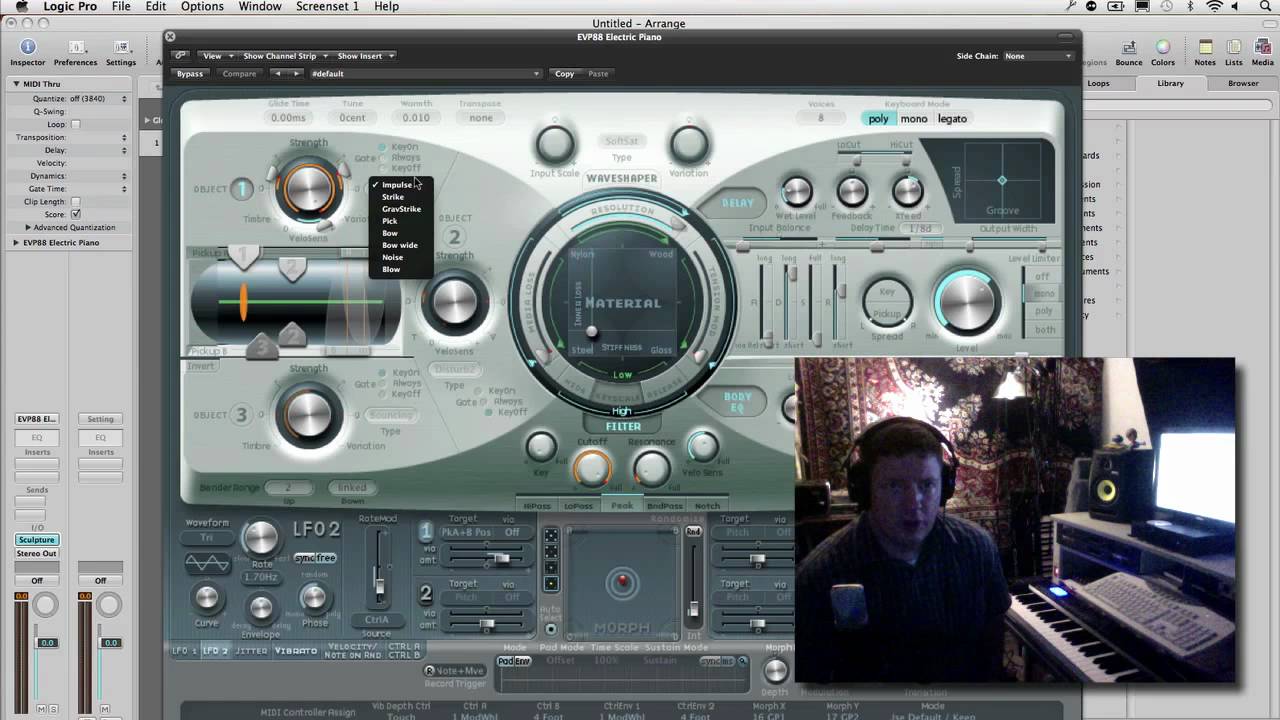
Task: Click the Stereo Out output slot
Action: tap(37, 553)
